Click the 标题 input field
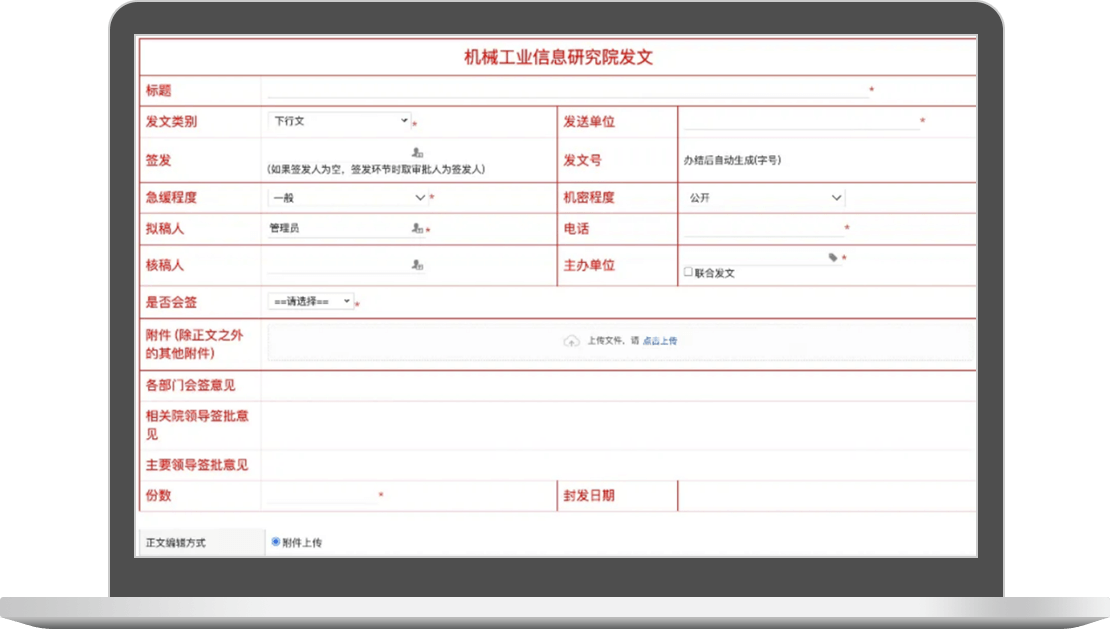The width and height of the screenshot is (1110, 629). click(566, 90)
